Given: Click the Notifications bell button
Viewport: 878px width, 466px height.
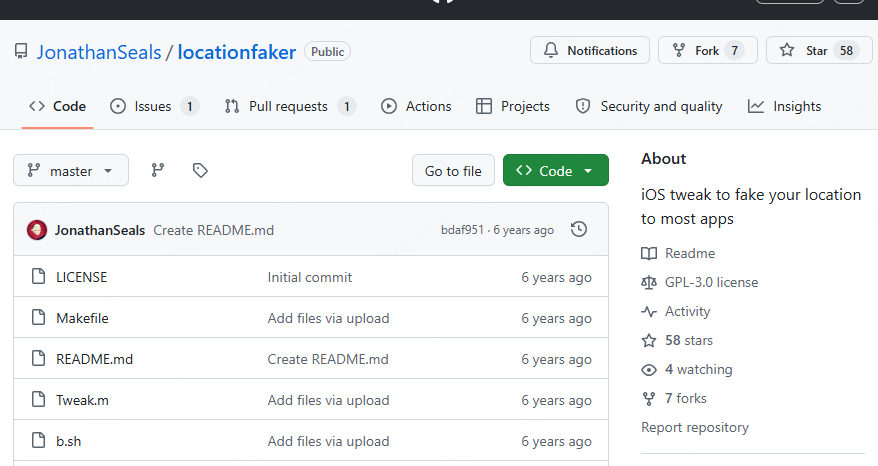Looking at the screenshot, I should [x=590, y=50].
